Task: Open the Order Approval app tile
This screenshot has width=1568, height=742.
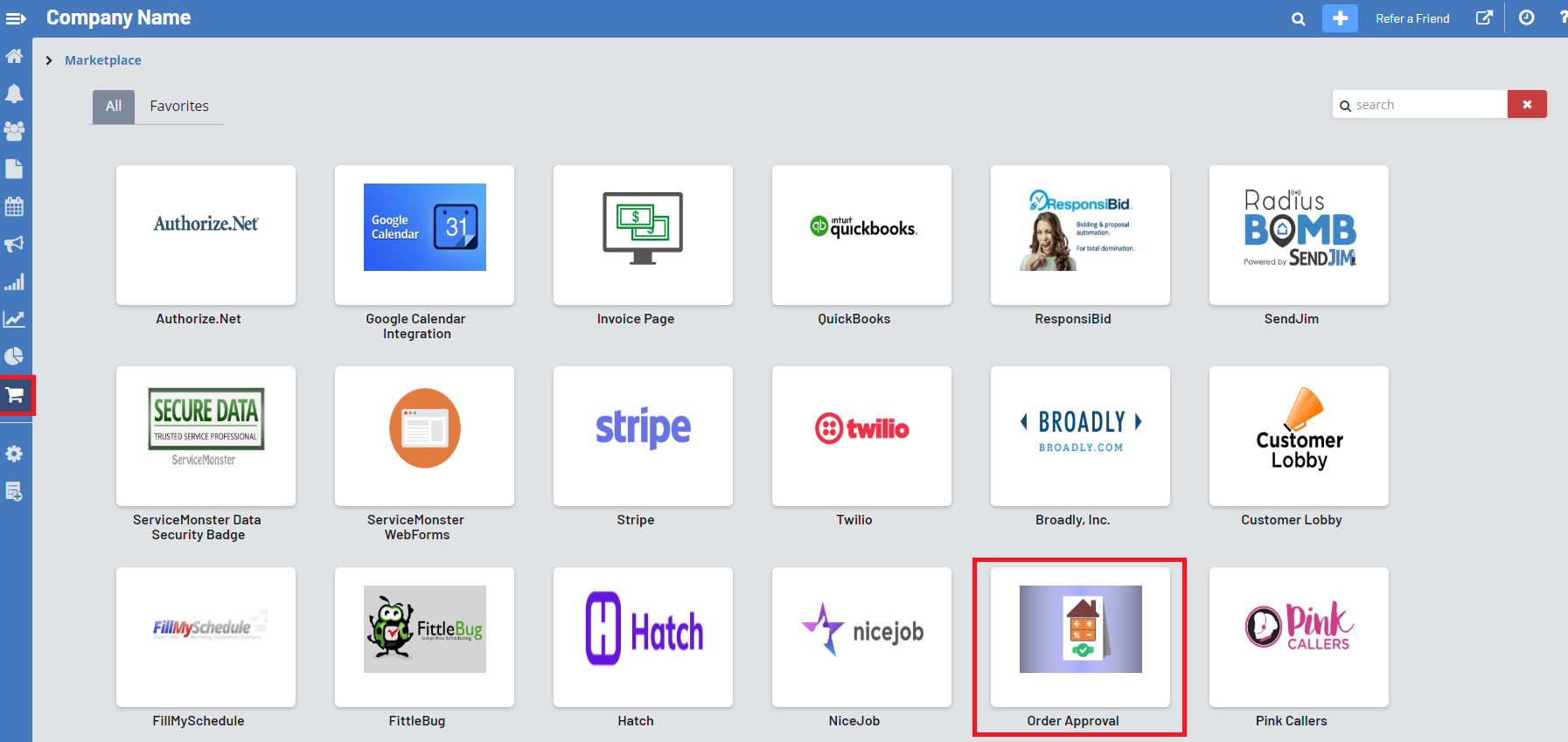Action: (1080, 637)
